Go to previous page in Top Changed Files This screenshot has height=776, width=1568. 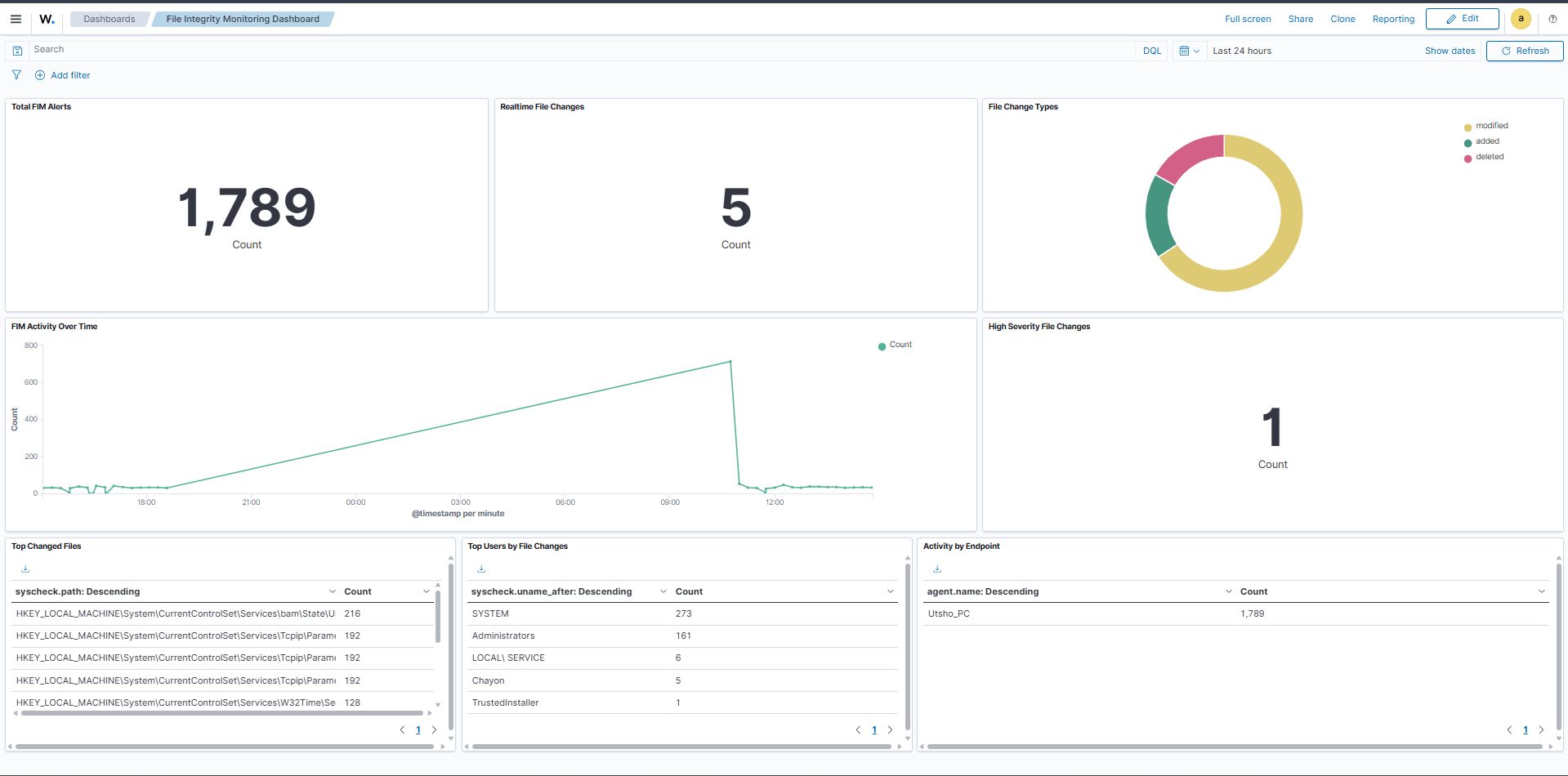tap(402, 730)
